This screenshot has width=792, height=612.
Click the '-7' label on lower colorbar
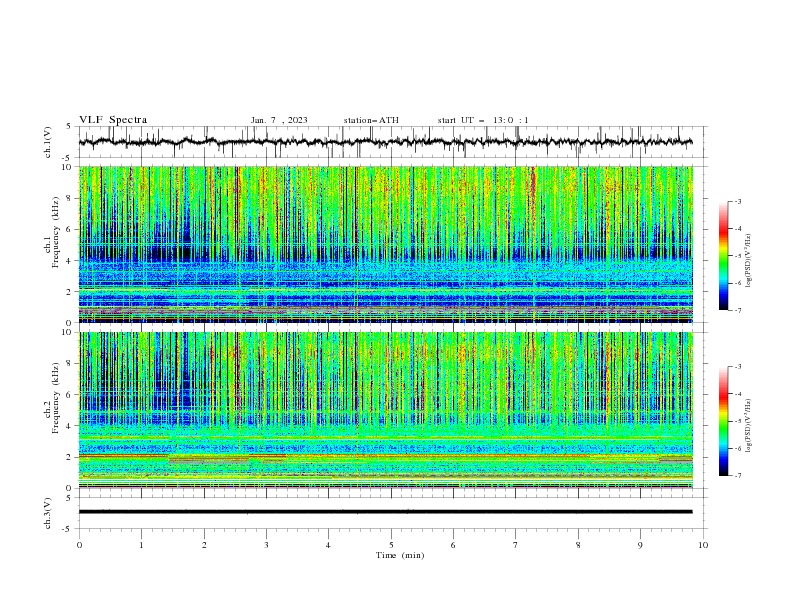(x=738, y=476)
